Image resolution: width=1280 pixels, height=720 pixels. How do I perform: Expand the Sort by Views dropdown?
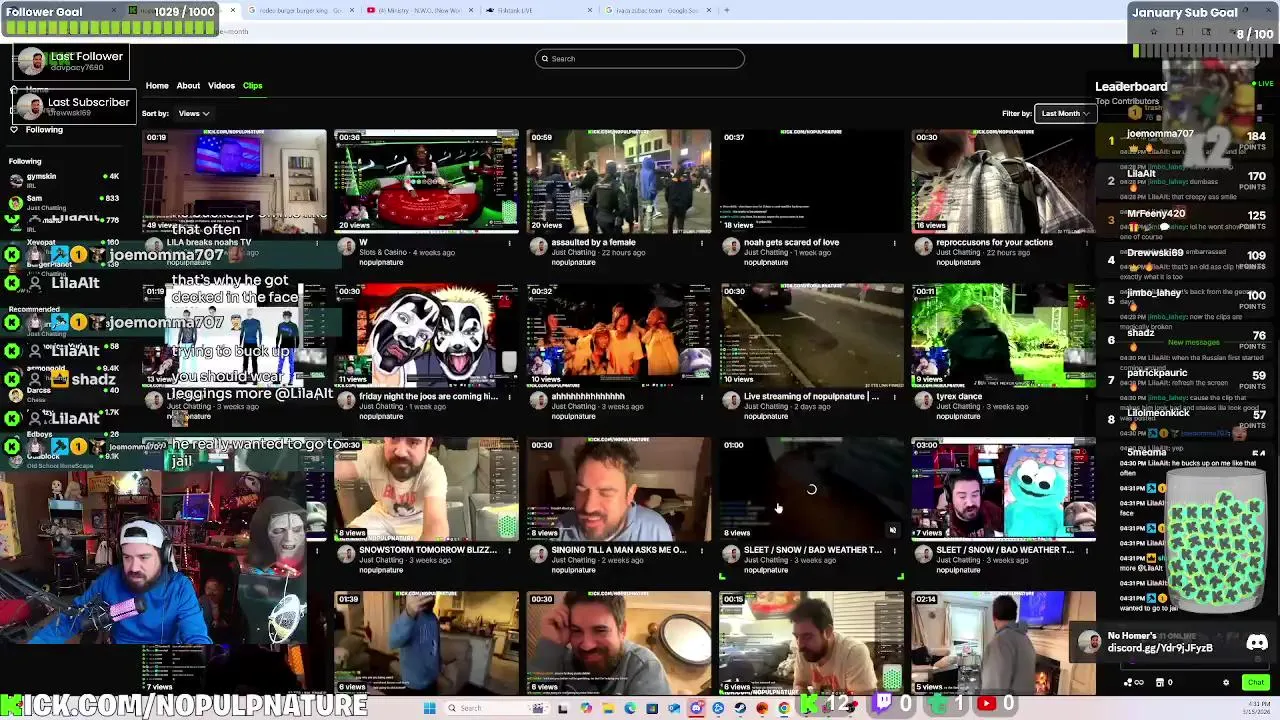pyautogui.click(x=193, y=113)
